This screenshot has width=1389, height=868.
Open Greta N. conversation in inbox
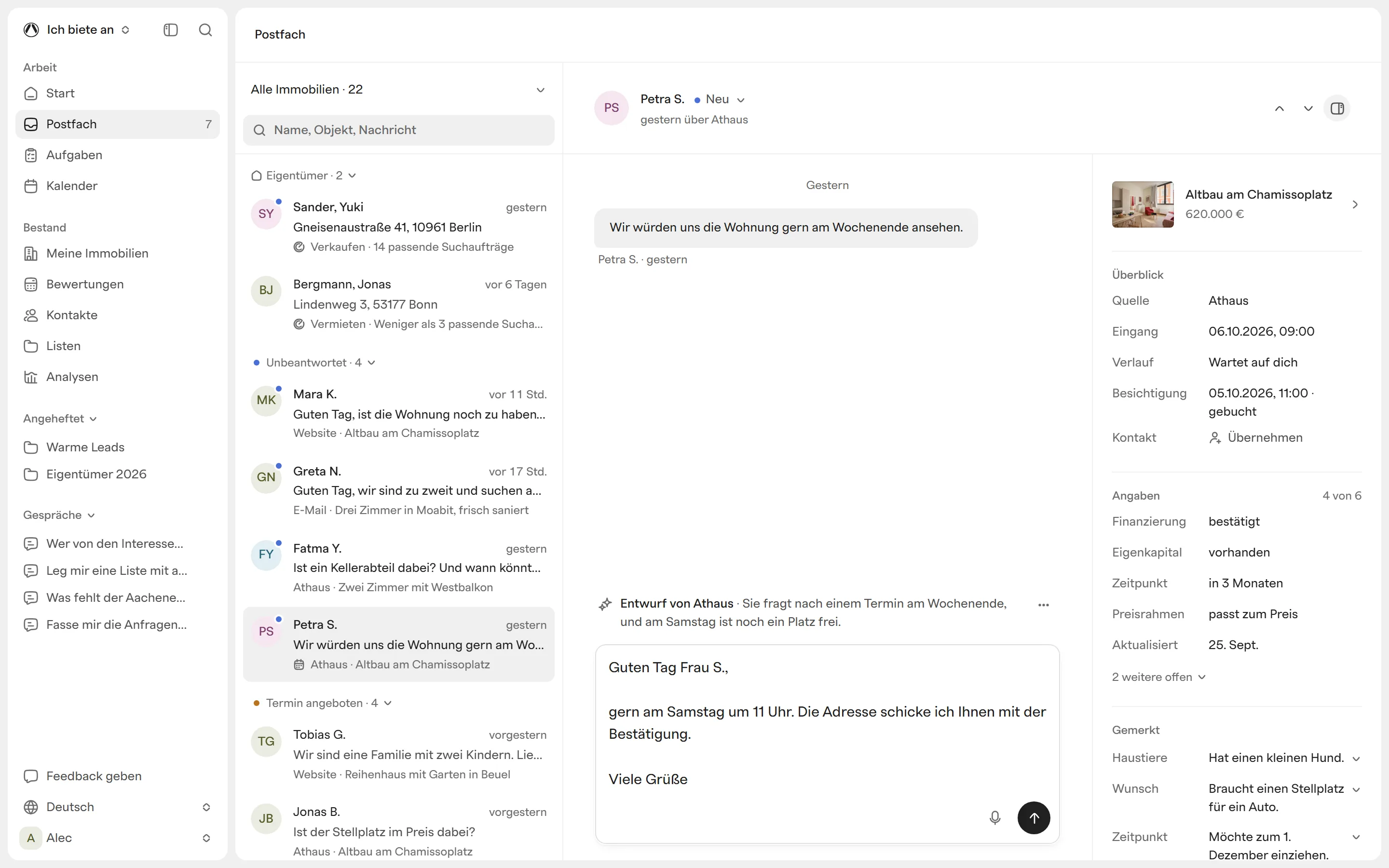point(398,491)
